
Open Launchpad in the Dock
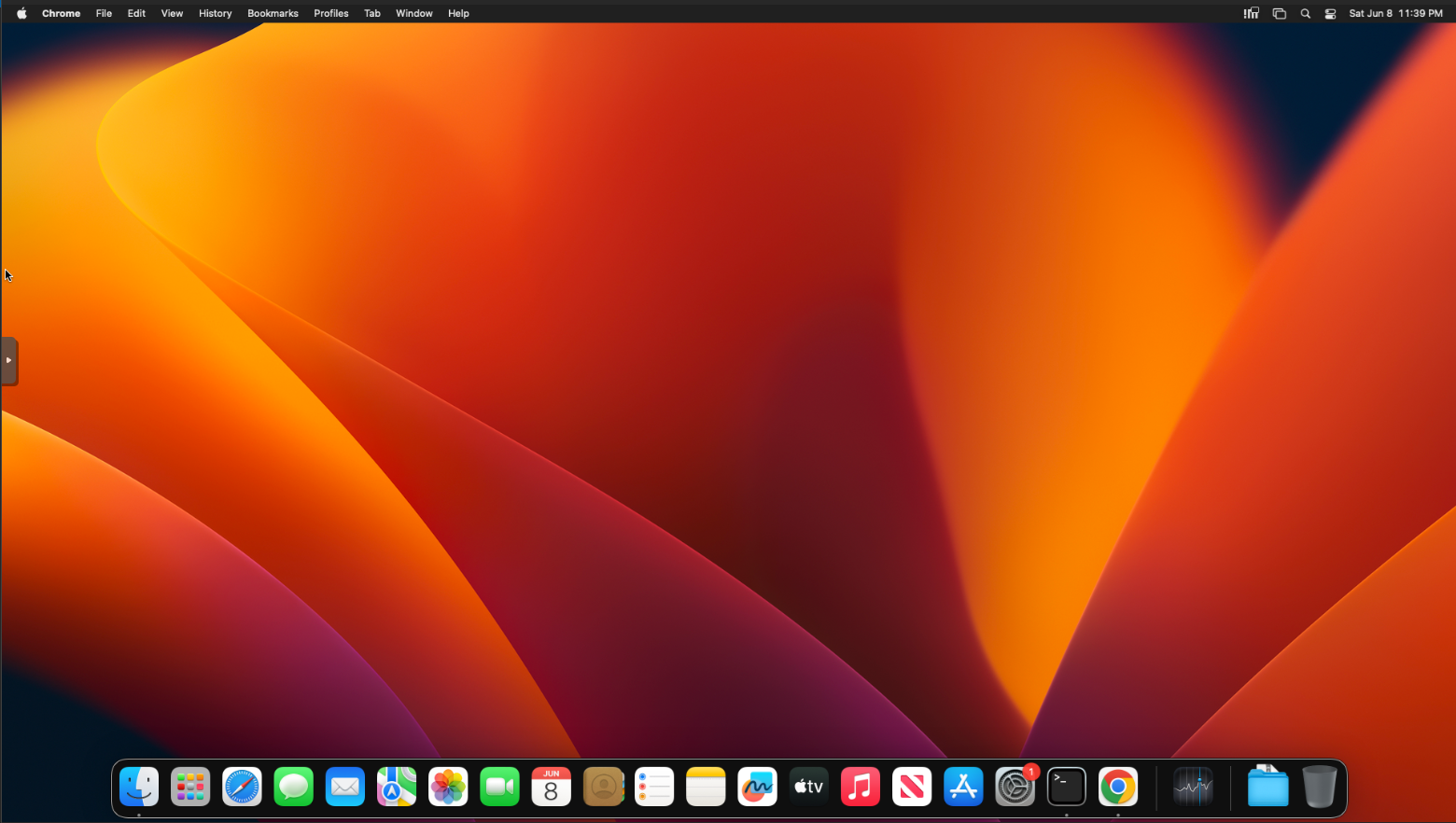[x=190, y=787]
